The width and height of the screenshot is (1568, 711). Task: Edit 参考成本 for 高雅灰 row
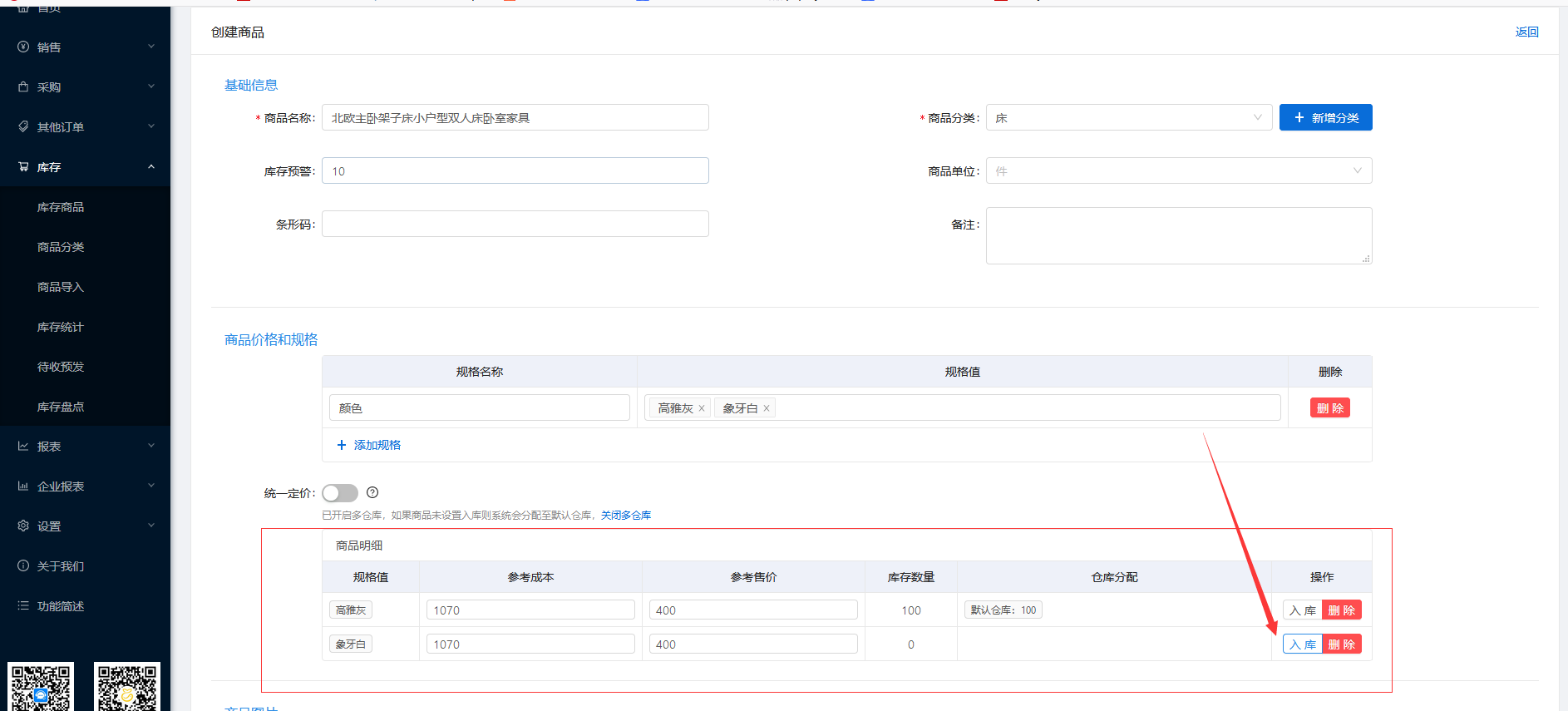pyautogui.click(x=530, y=610)
